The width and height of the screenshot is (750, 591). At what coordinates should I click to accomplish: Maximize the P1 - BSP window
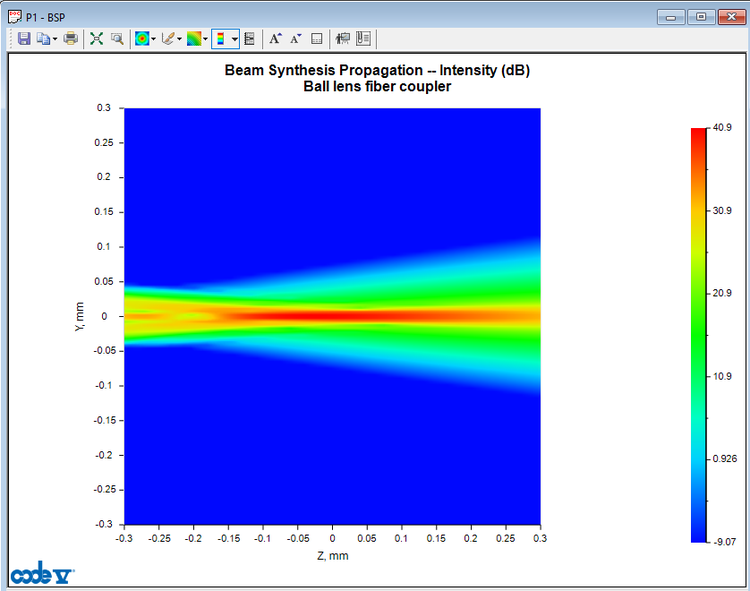tap(701, 17)
